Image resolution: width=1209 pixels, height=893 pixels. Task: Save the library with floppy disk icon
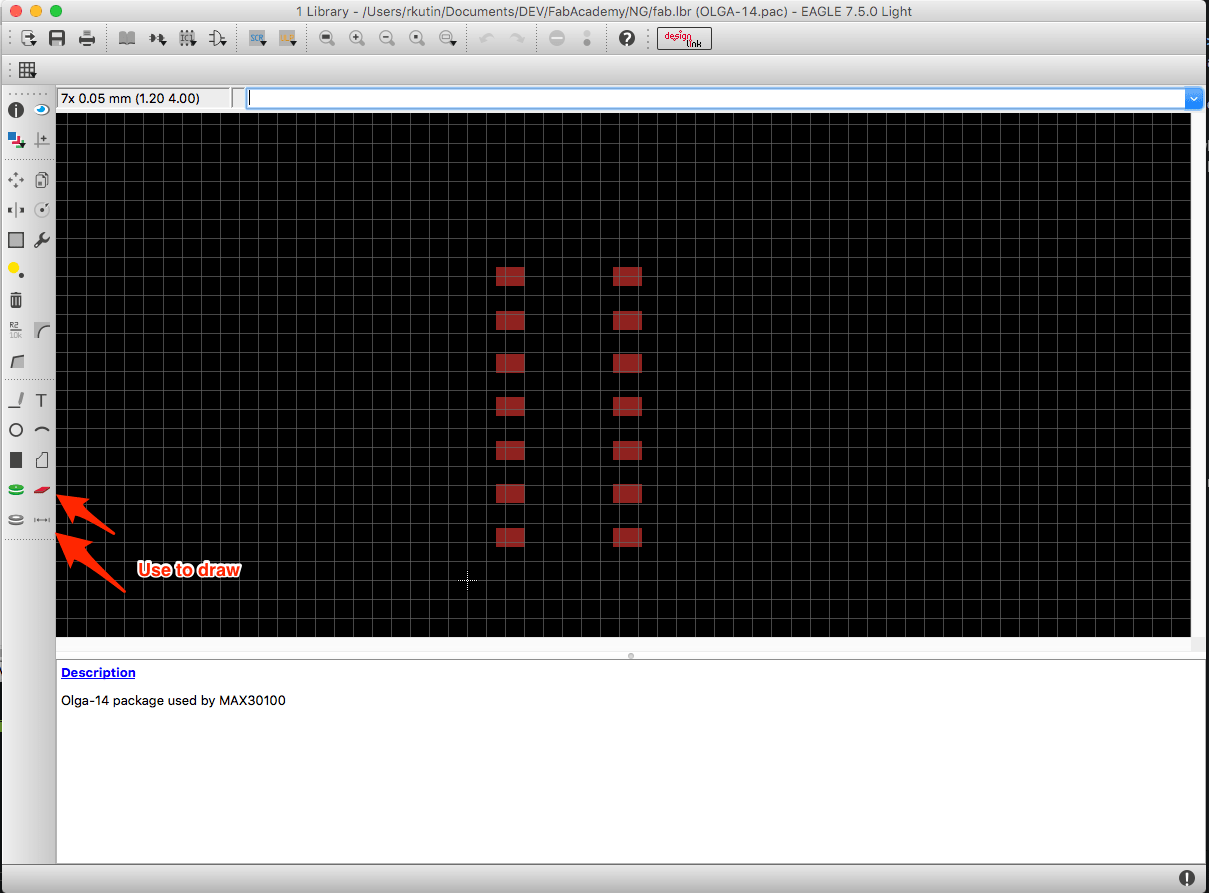coord(57,39)
